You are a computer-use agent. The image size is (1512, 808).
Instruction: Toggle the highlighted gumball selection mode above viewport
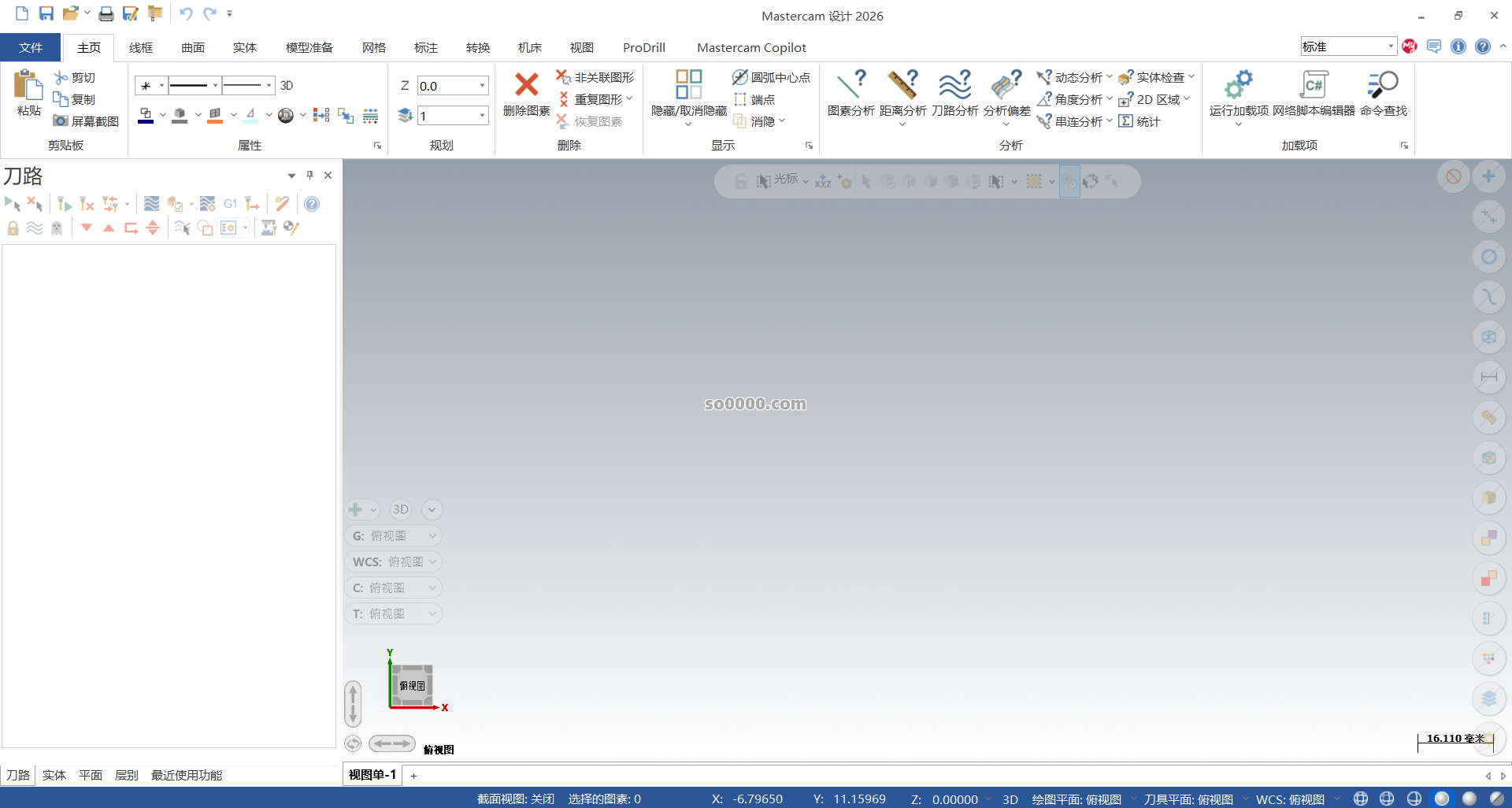coord(1069,181)
